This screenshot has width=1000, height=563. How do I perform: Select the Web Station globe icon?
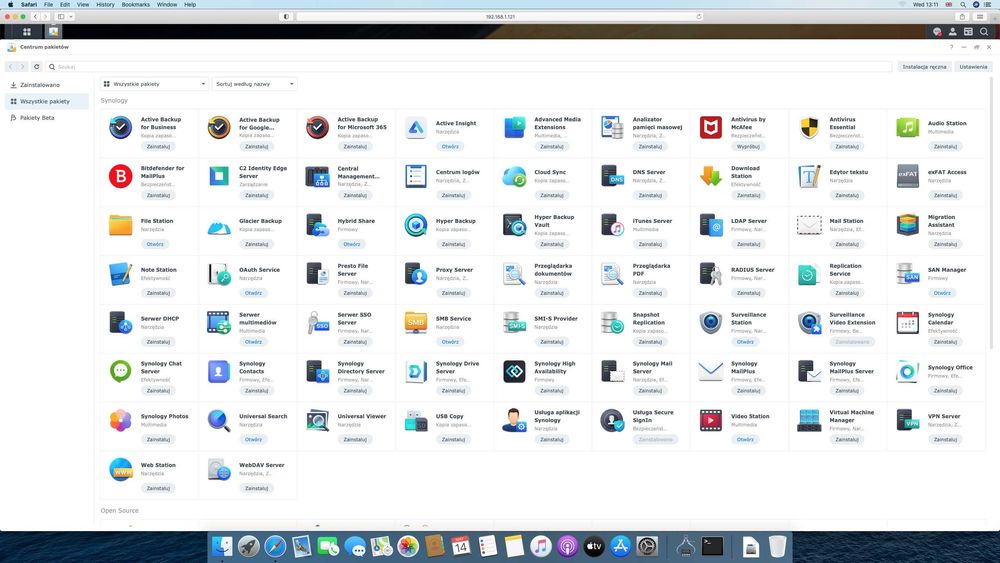[x=121, y=469]
